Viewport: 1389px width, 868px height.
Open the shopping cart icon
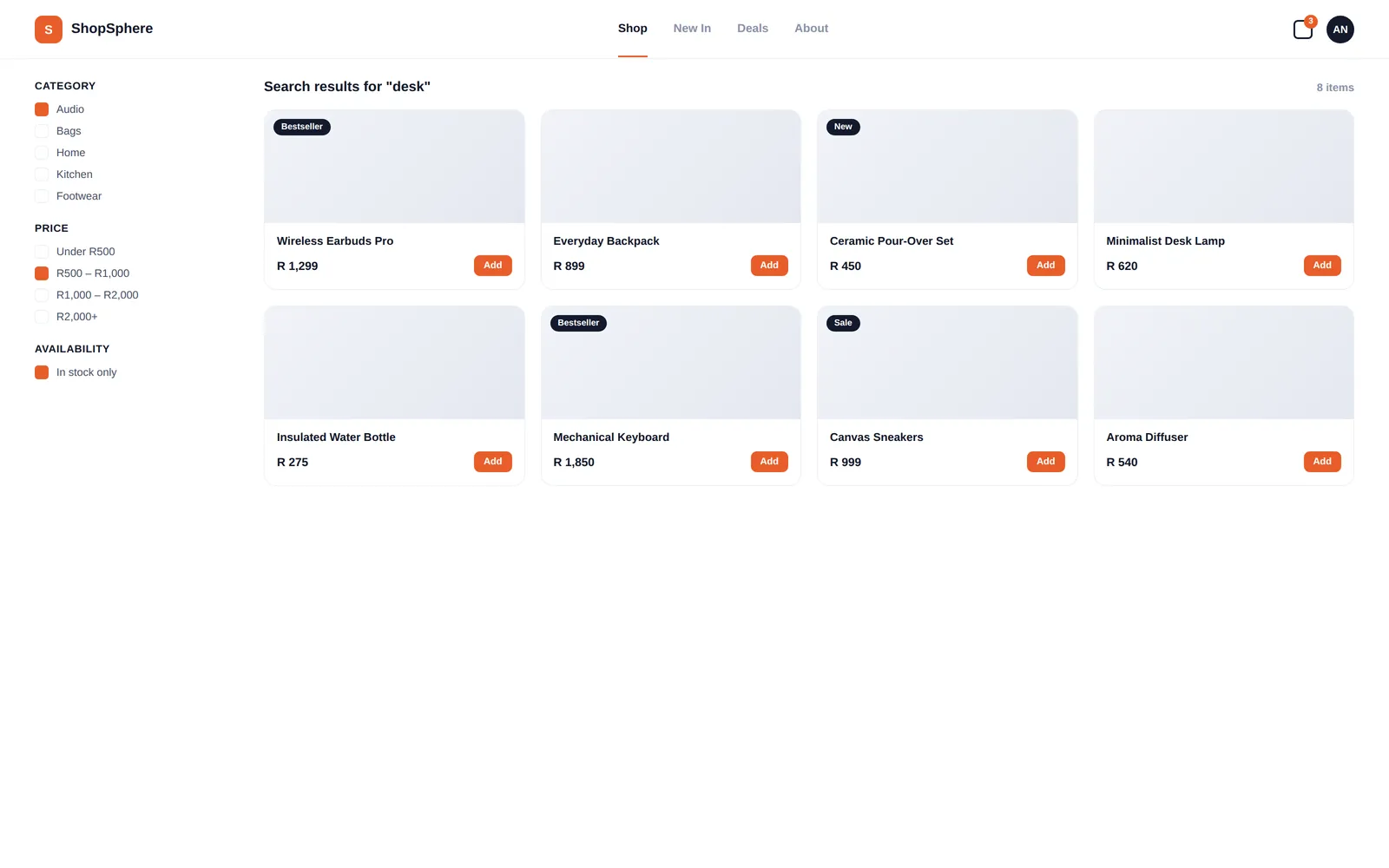tap(1303, 30)
